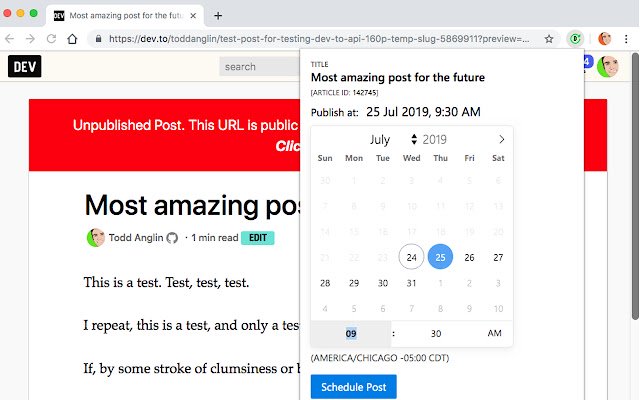This screenshot has height=400, width=640.
Task: Select July 24 in calendar
Action: (x=411, y=257)
